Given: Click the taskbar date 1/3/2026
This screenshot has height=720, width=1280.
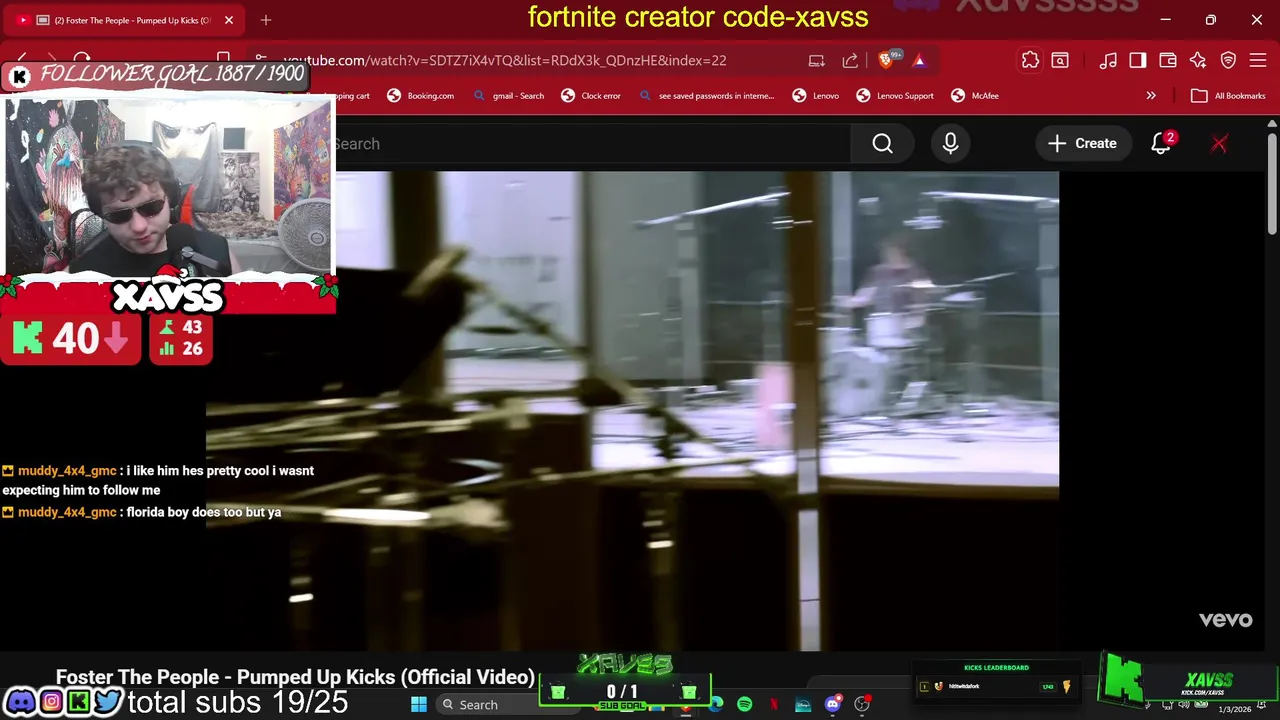Looking at the screenshot, I should click(x=1234, y=709).
